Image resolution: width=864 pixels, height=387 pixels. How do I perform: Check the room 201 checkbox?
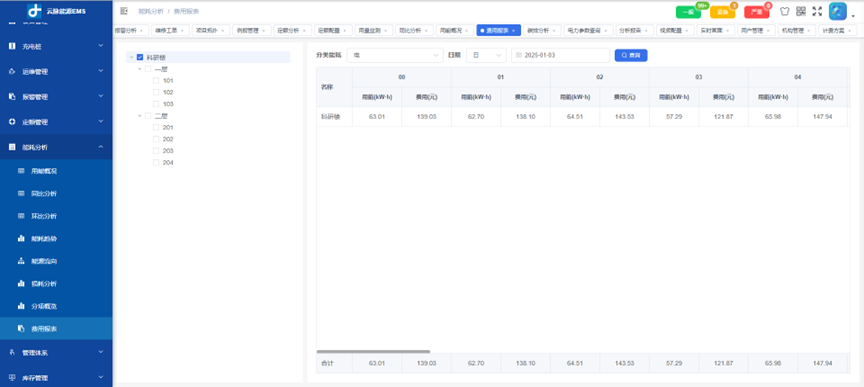click(156, 127)
